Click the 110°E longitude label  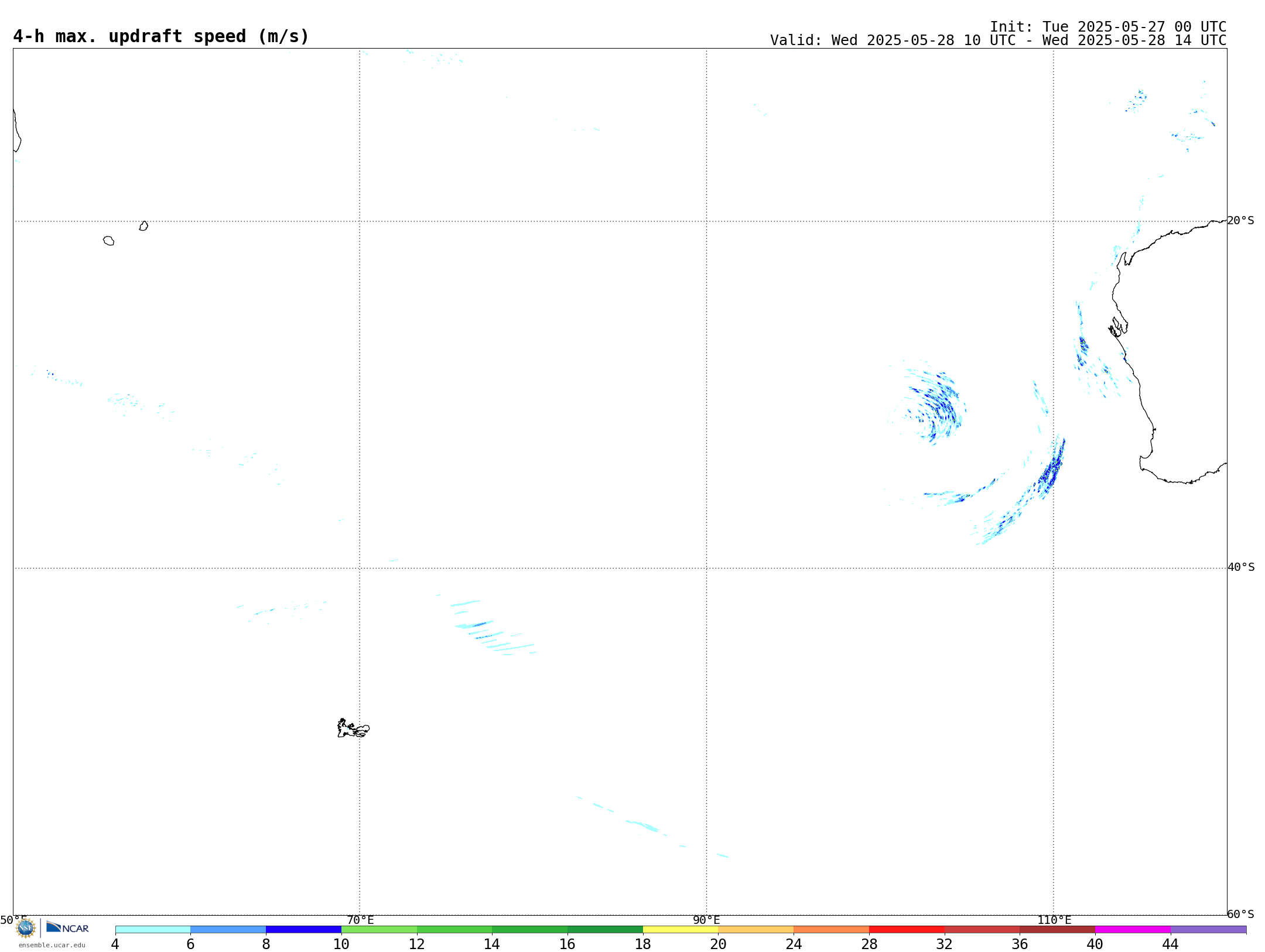1054,920
